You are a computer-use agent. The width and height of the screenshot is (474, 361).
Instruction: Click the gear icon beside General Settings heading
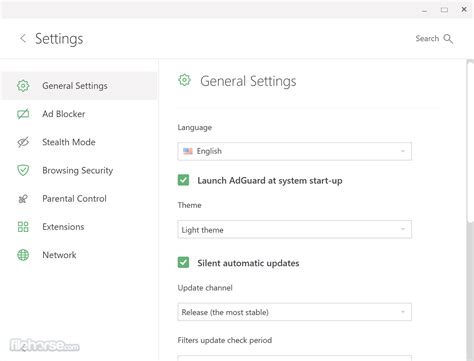184,80
